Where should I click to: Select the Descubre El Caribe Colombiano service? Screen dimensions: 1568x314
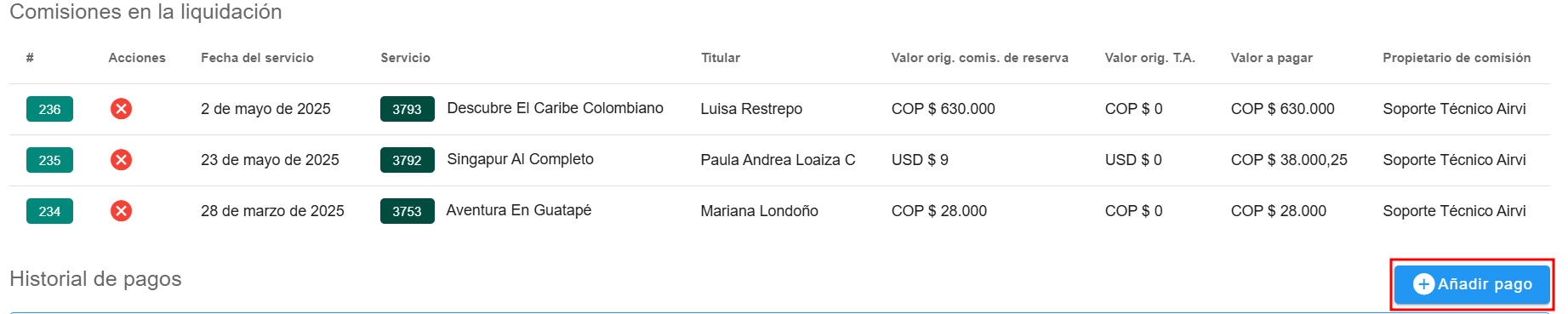(x=555, y=108)
